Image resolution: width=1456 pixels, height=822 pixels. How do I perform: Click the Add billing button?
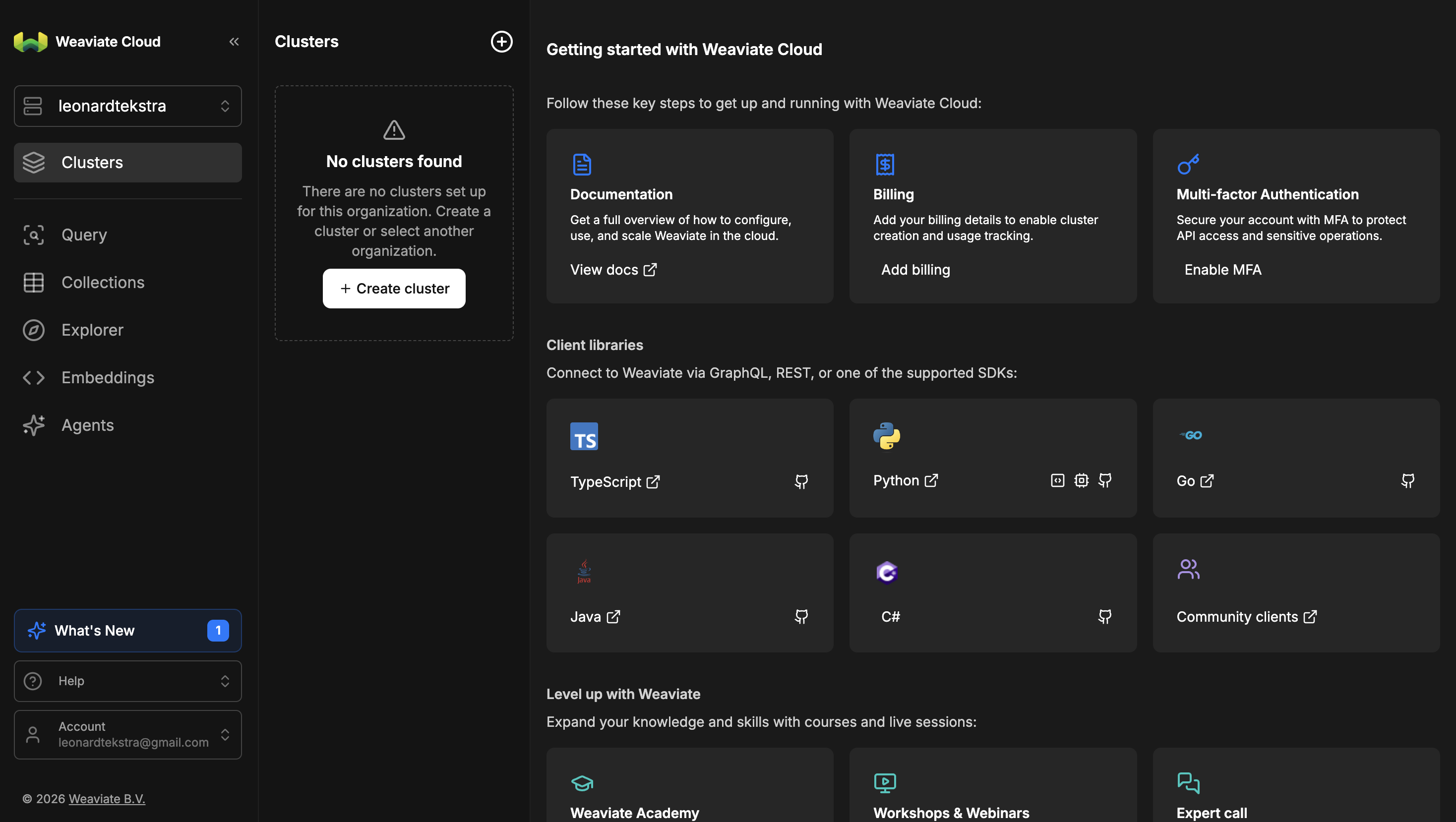[x=915, y=270]
